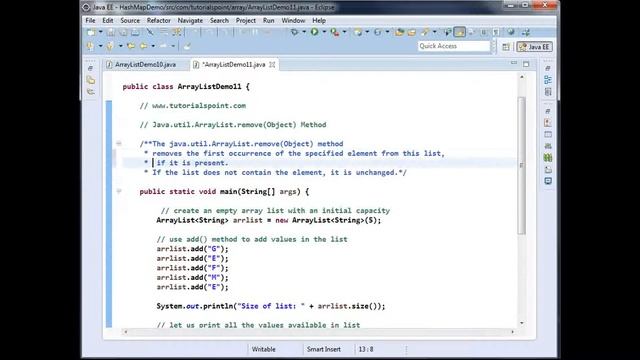Select the ArrayListDemo11.java editor tab
640x360 pixels.
234,64
